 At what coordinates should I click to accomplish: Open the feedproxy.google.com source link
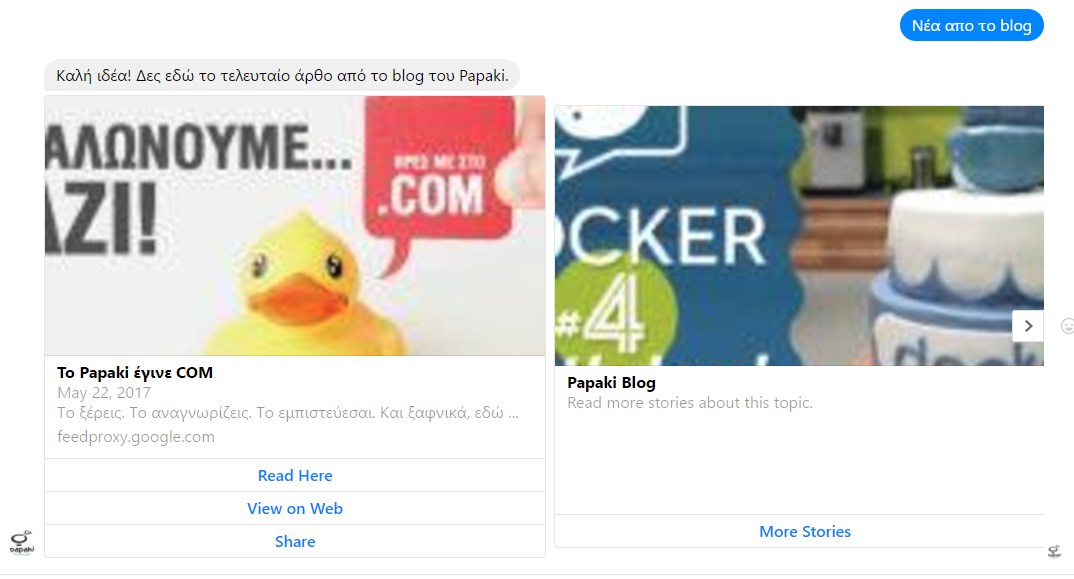[136, 436]
